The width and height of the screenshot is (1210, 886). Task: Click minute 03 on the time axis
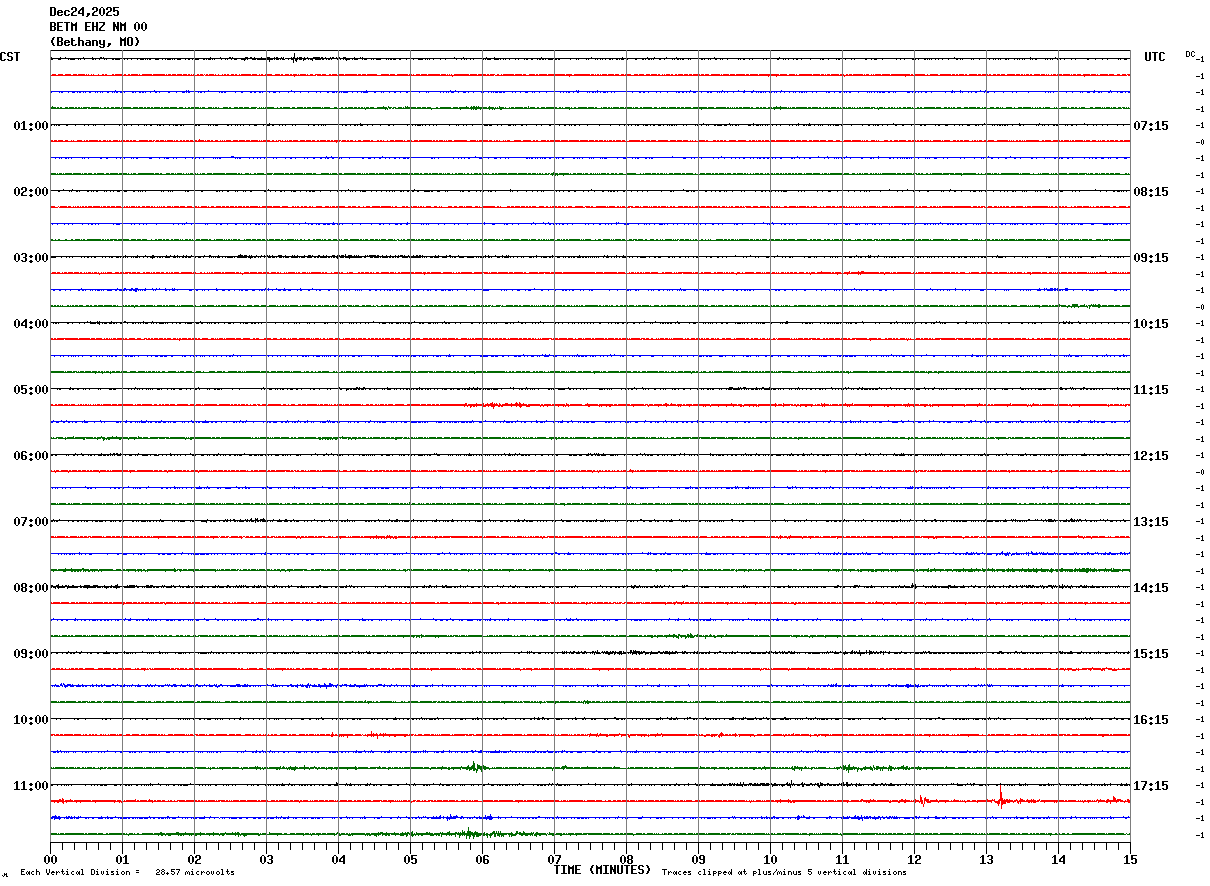point(266,859)
